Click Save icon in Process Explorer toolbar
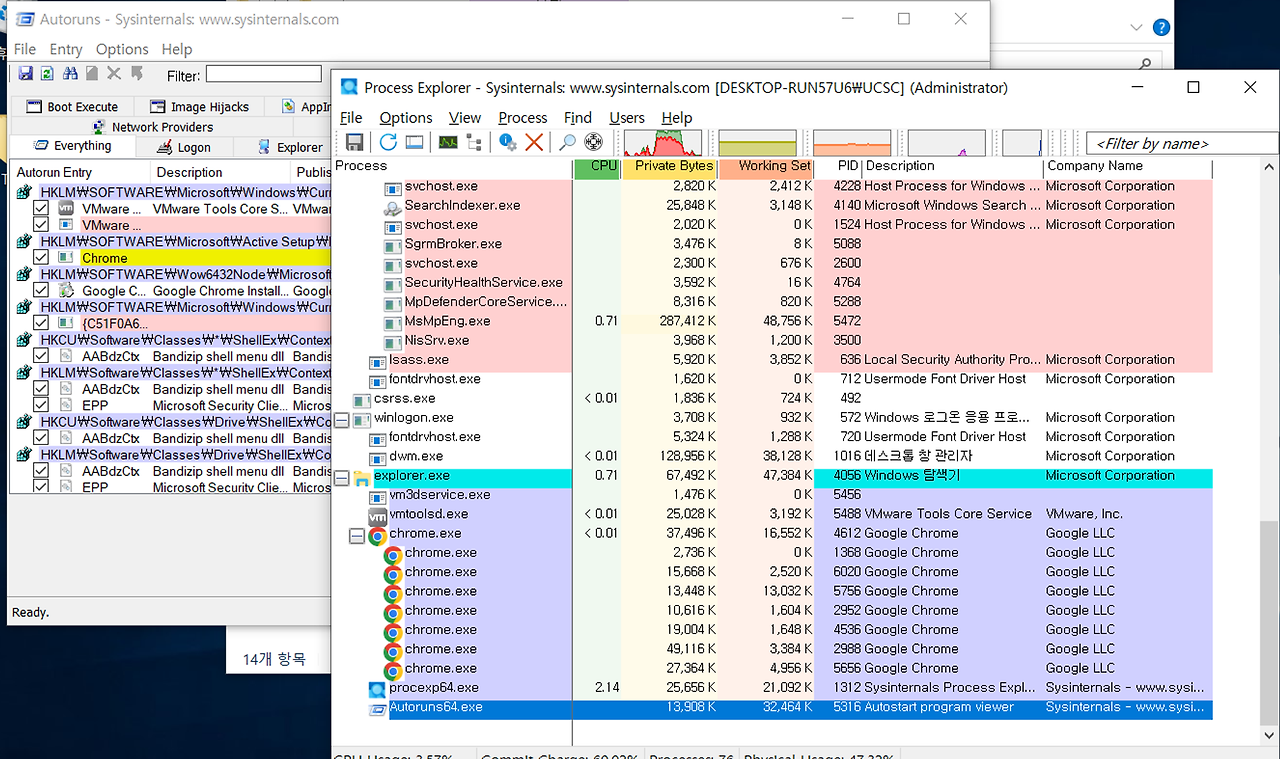Viewport: 1280px width, 759px height. [354, 143]
